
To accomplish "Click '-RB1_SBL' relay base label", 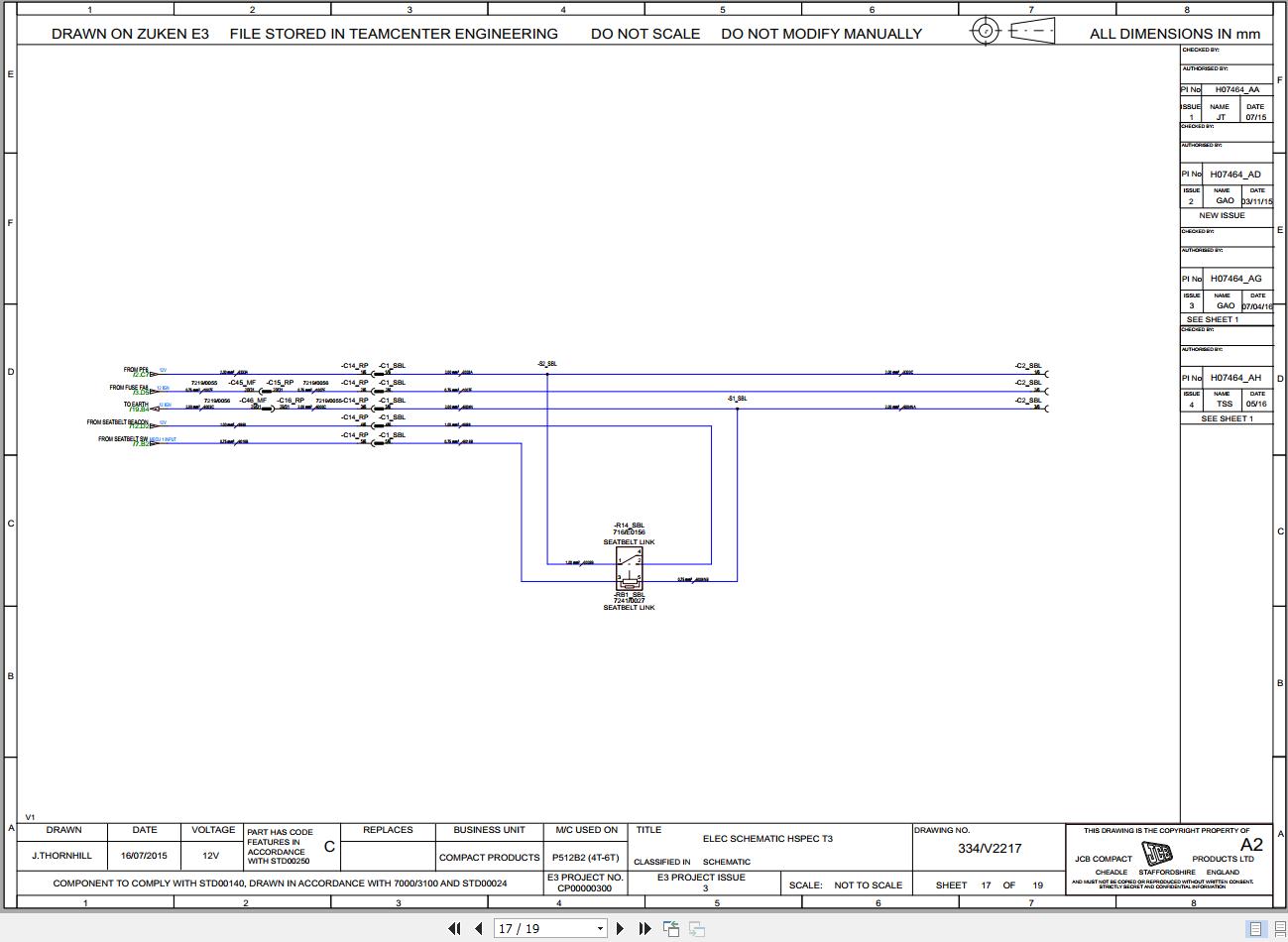I will point(629,595).
